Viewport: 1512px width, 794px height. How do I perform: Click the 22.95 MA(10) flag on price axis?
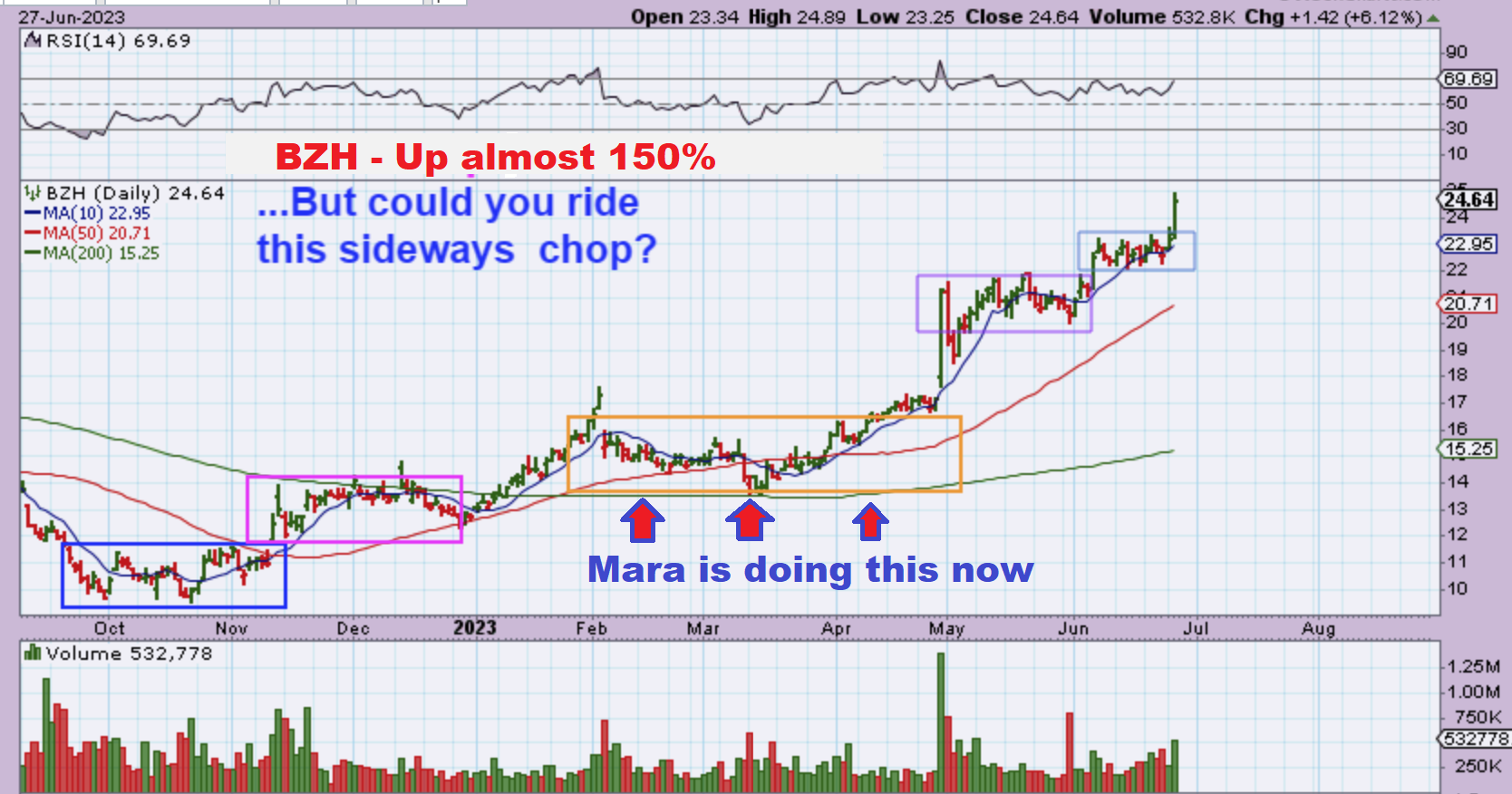pos(1468,244)
